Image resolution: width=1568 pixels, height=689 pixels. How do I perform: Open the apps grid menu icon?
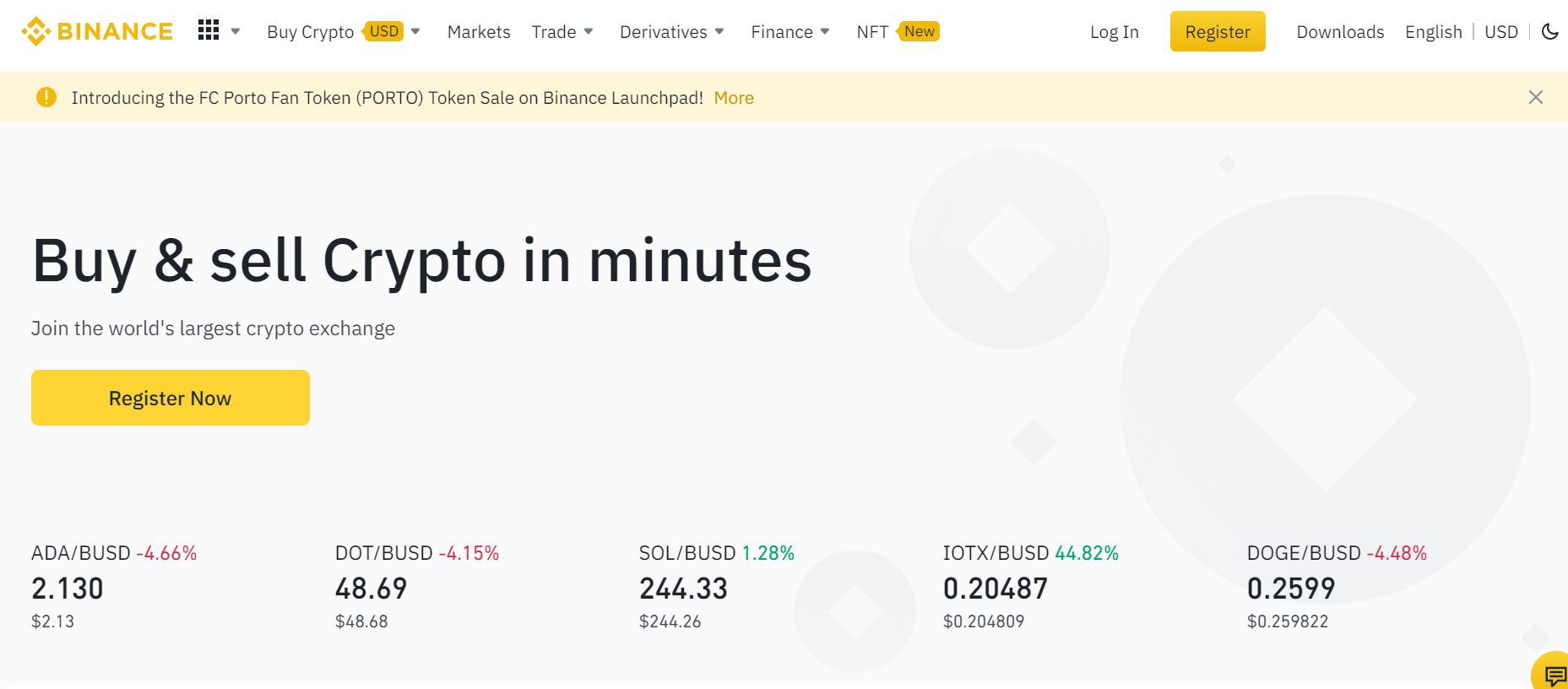pos(209,31)
